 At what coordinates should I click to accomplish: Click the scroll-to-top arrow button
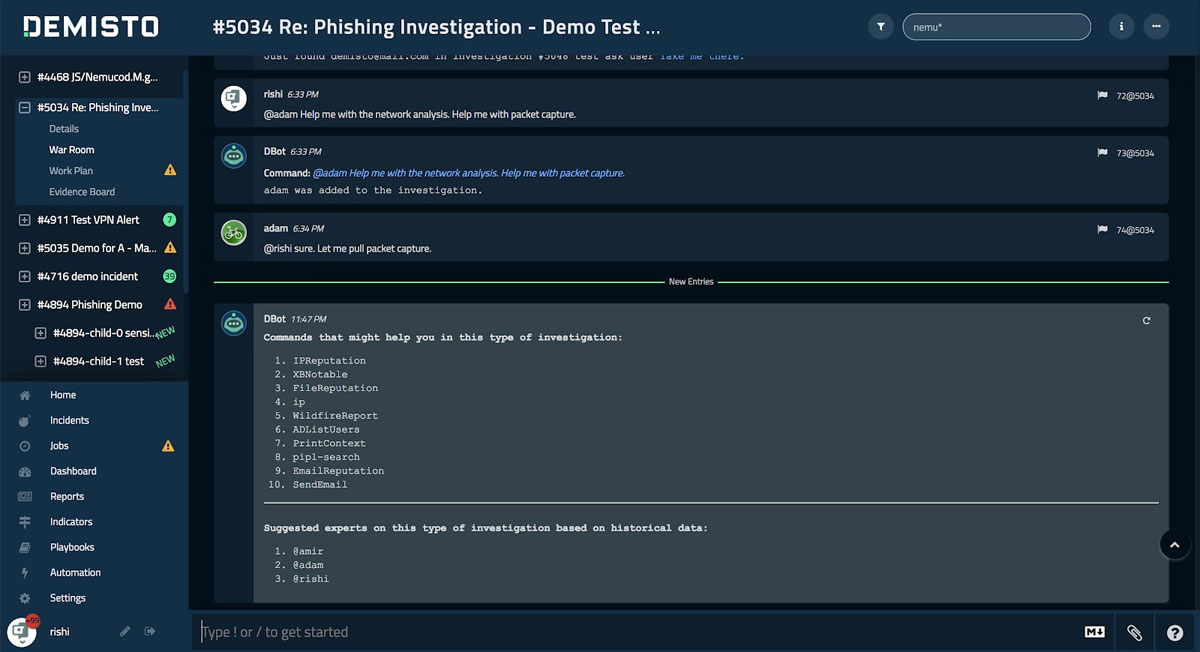click(x=1175, y=545)
